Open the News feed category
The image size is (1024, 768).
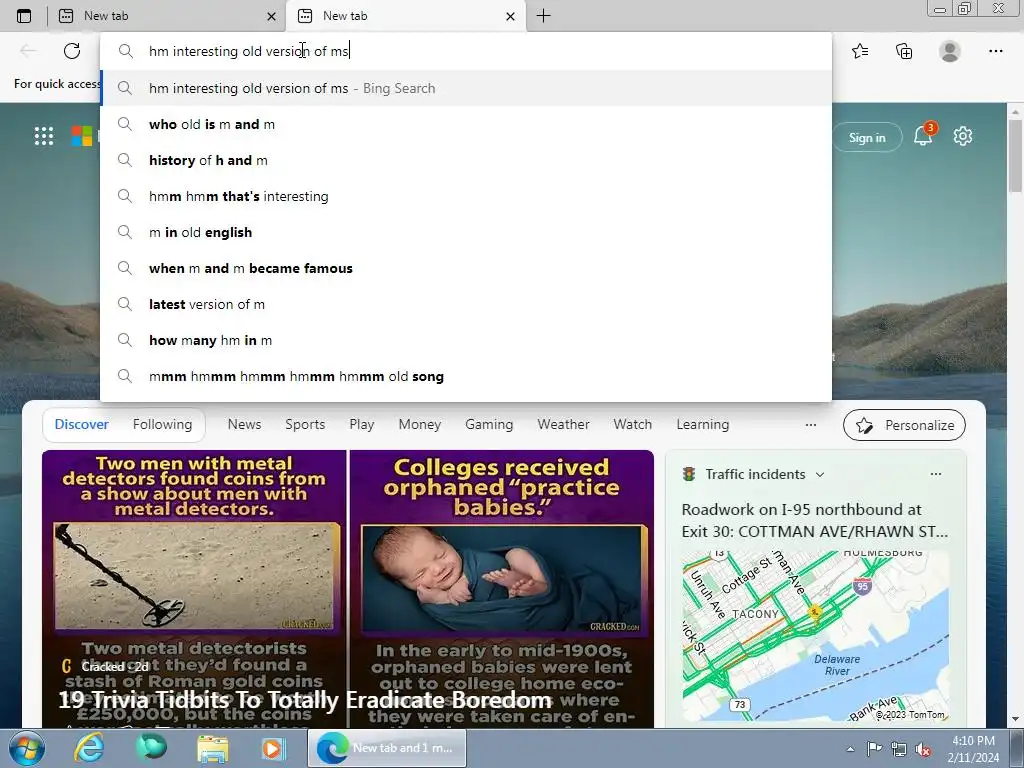coord(244,424)
